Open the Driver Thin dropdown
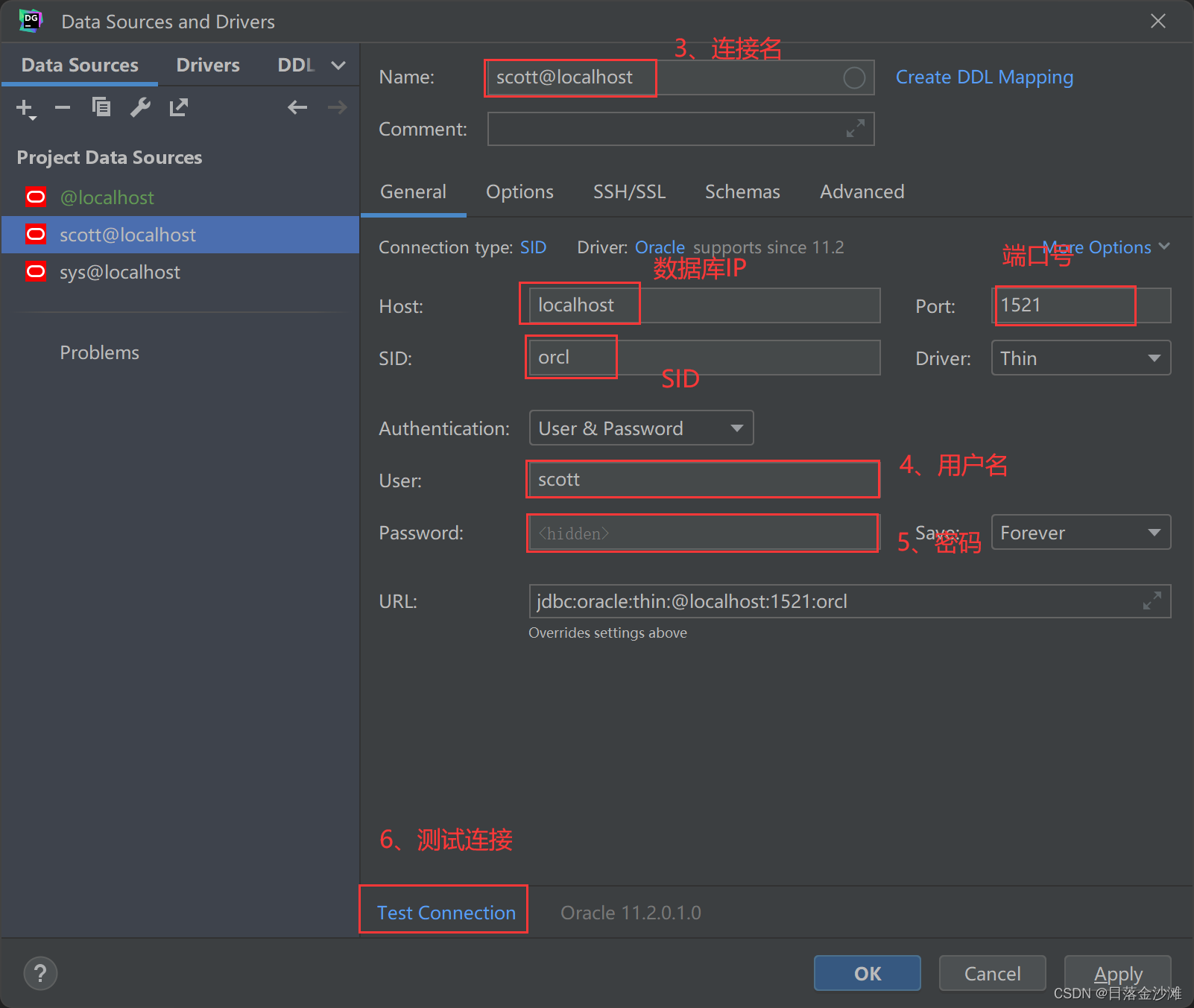 1081,358
